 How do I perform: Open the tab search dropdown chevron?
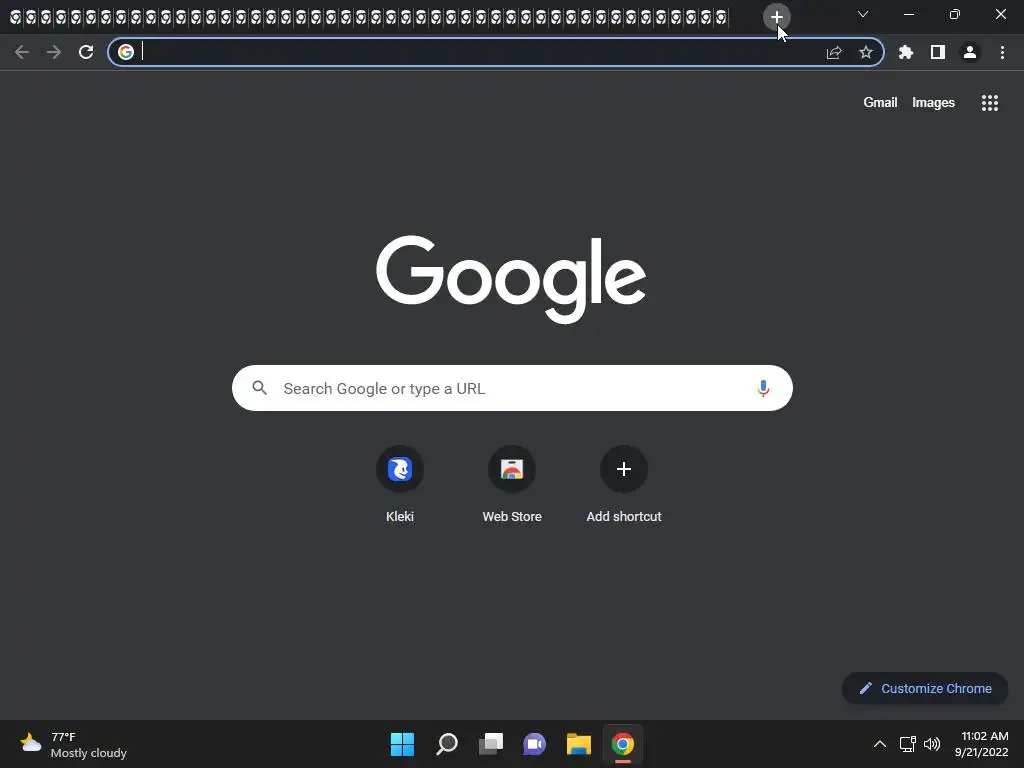(863, 14)
